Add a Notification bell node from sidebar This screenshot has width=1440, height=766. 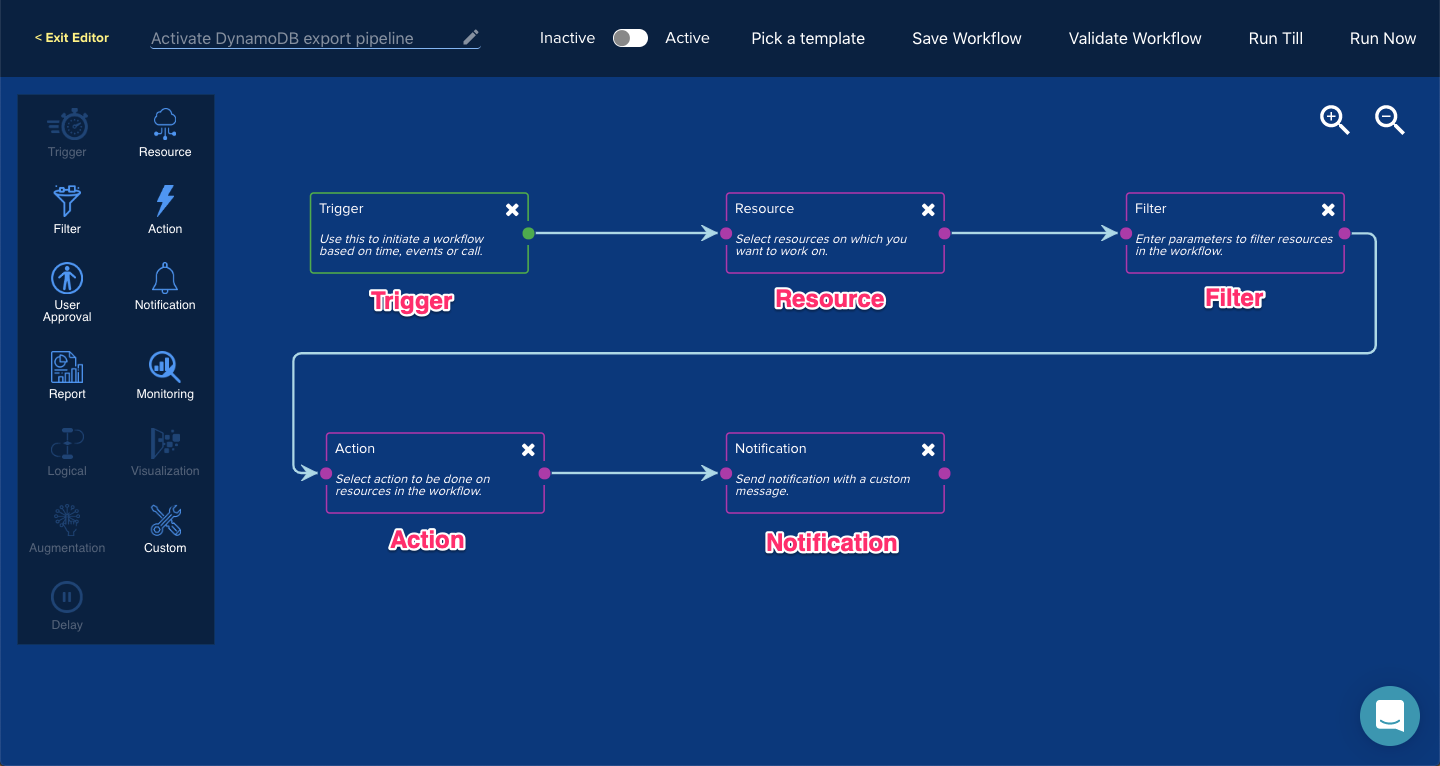click(165, 278)
